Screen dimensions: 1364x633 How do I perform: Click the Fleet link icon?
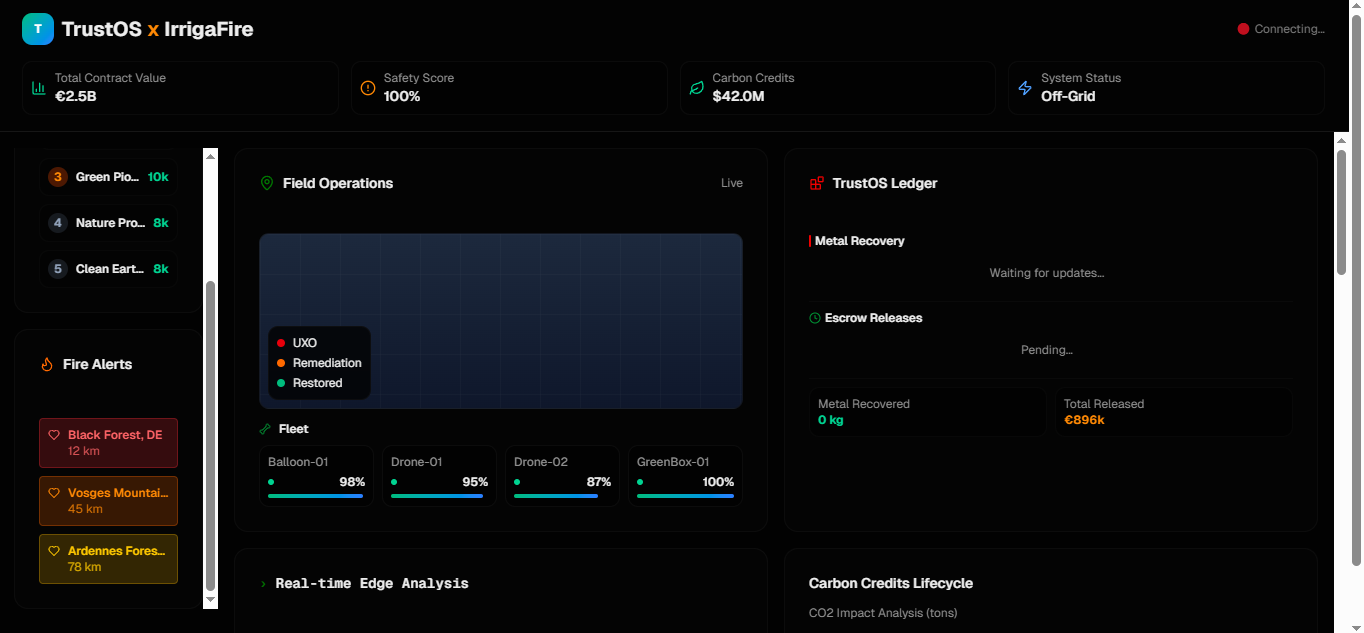point(265,429)
